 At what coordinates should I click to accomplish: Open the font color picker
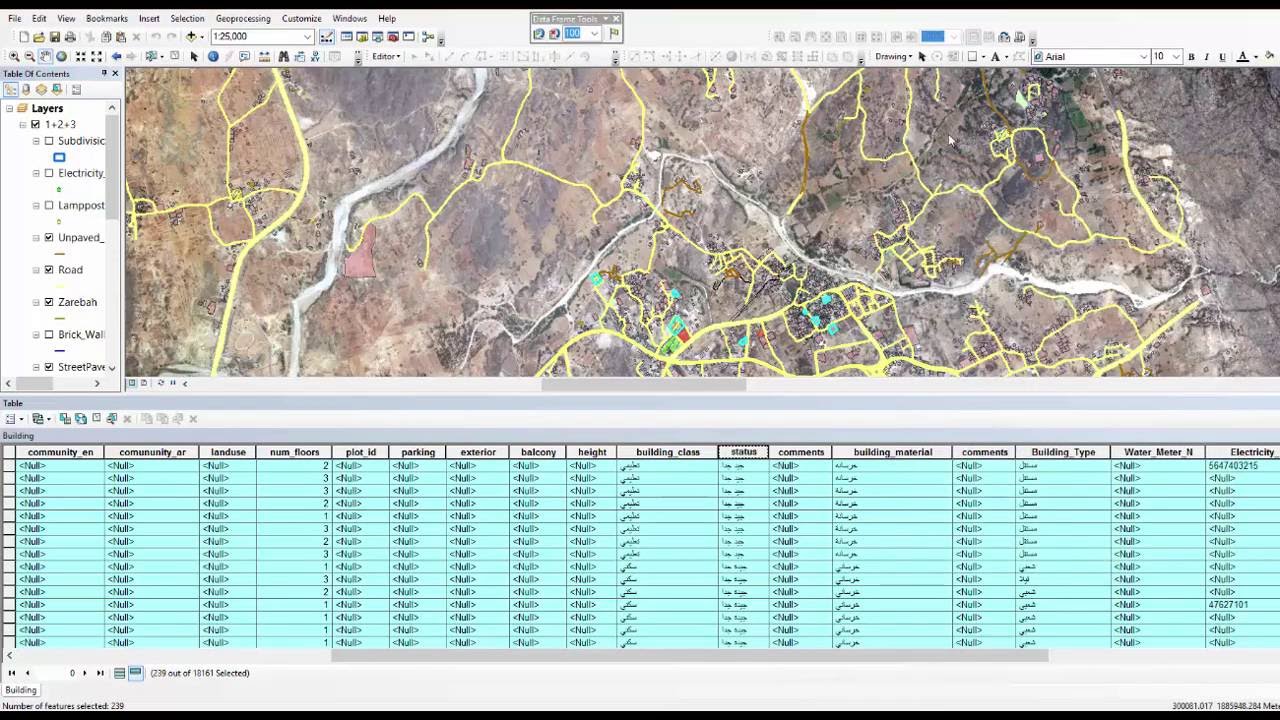coord(1245,57)
